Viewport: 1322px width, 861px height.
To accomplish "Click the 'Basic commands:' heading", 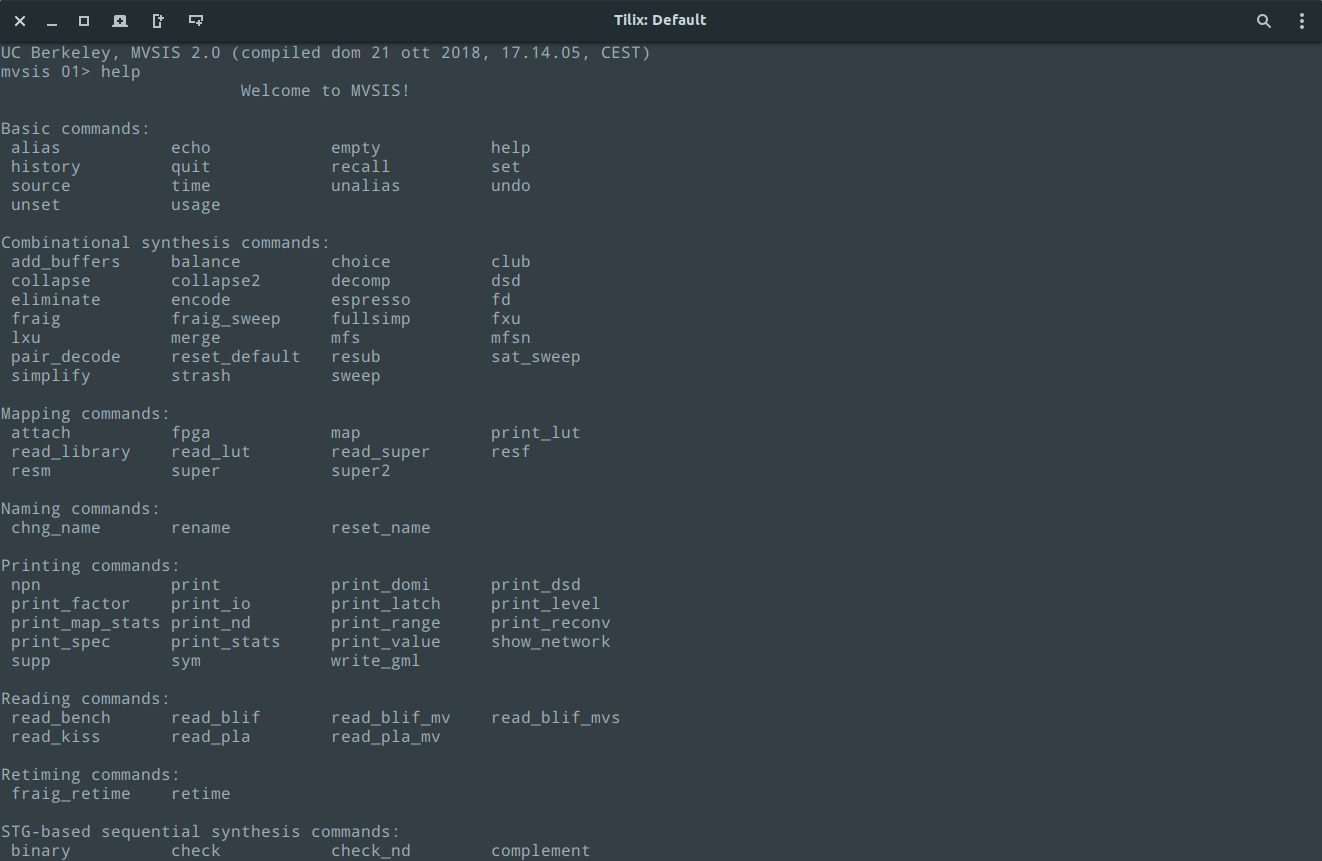I will tap(76, 129).
